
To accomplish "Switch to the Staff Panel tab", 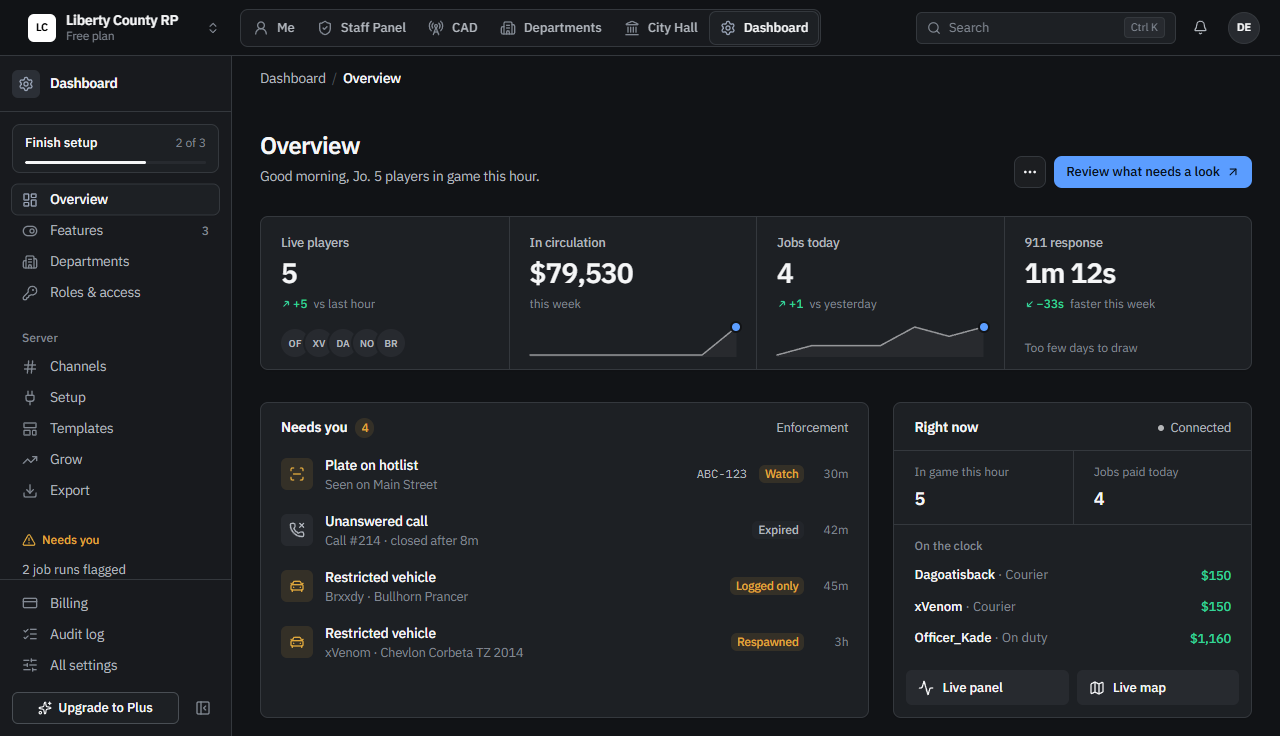I will (x=362, y=28).
